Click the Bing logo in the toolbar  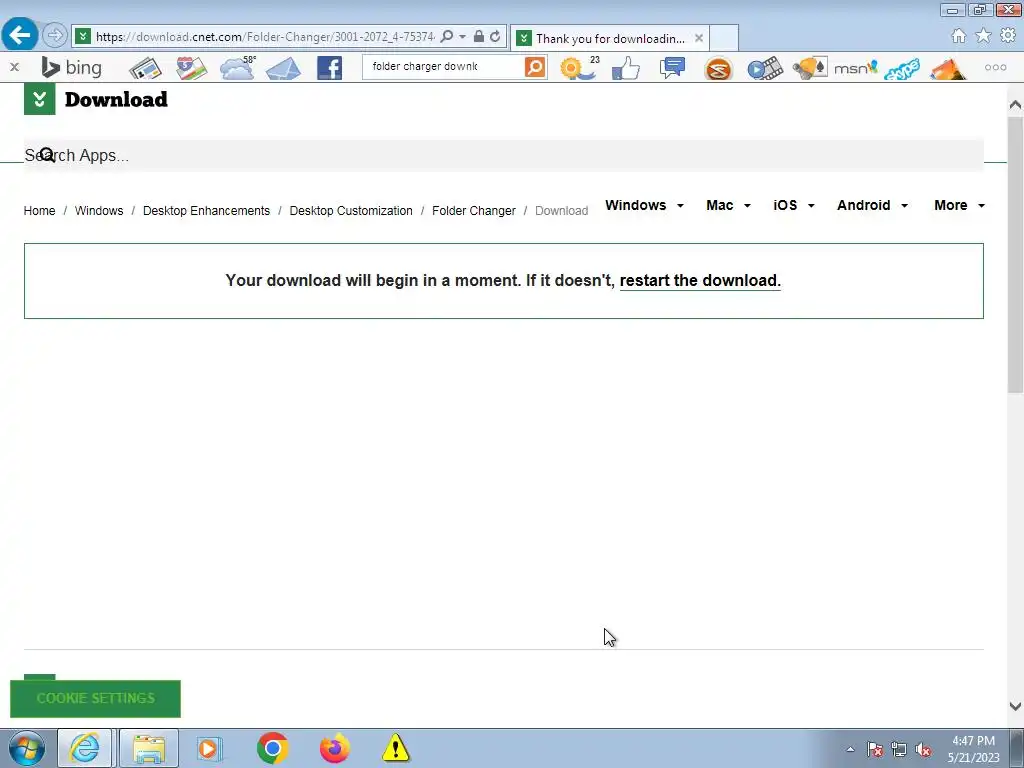[x=71, y=67]
